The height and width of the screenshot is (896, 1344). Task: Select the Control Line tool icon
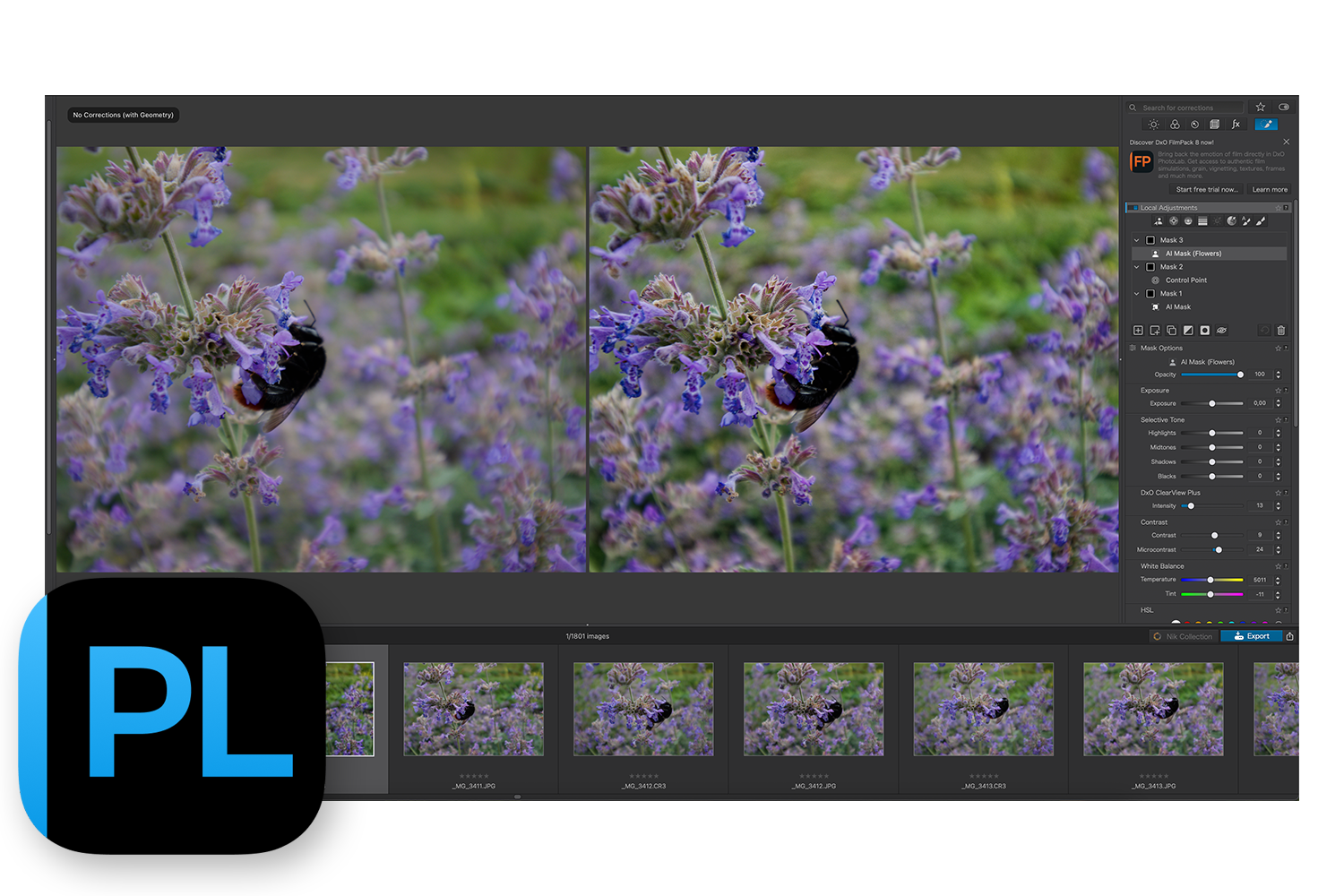[x=1188, y=220]
